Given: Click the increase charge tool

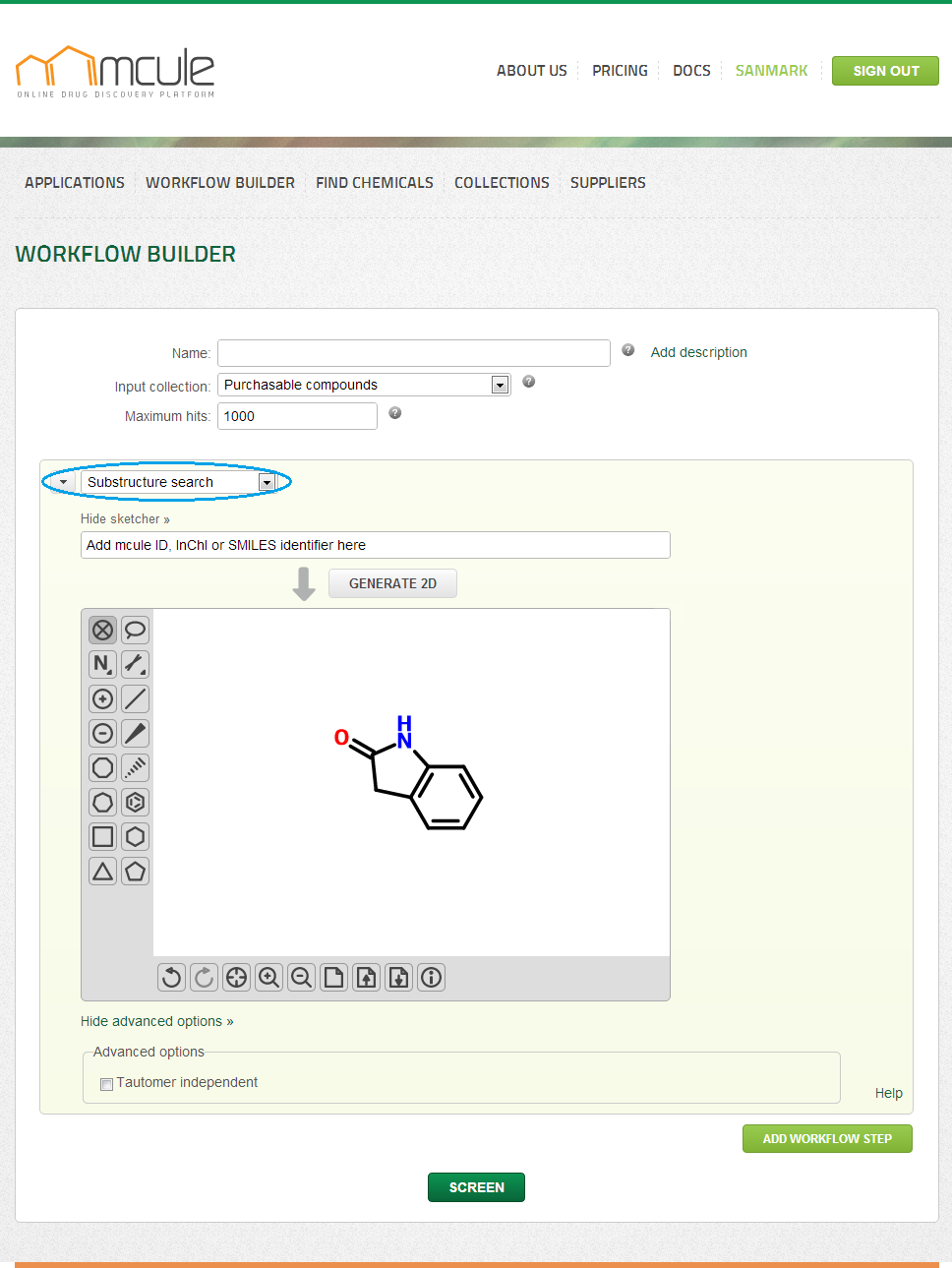Looking at the screenshot, I should (x=102, y=698).
